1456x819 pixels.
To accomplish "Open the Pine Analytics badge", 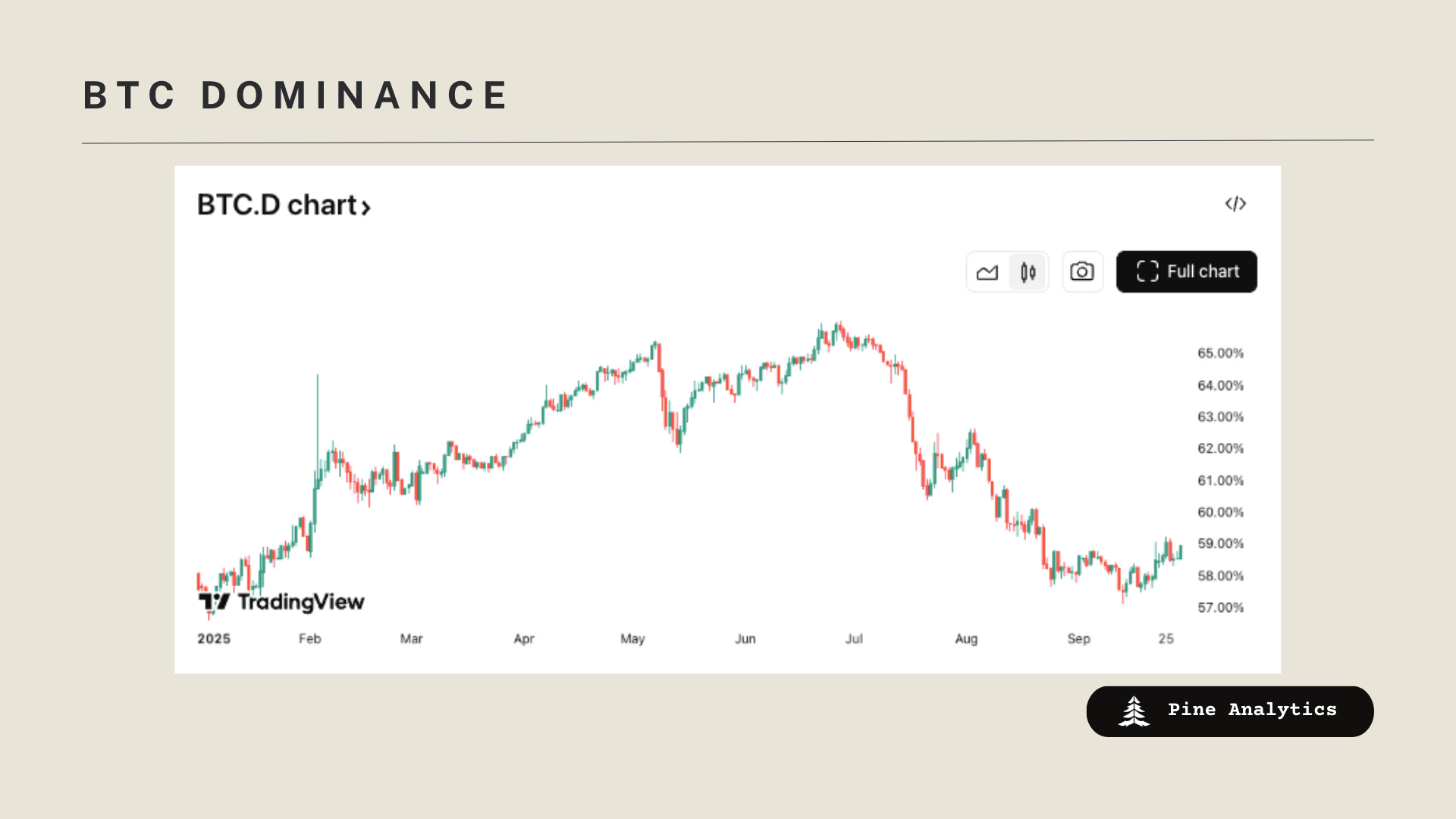I will [x=1229, y=711].
